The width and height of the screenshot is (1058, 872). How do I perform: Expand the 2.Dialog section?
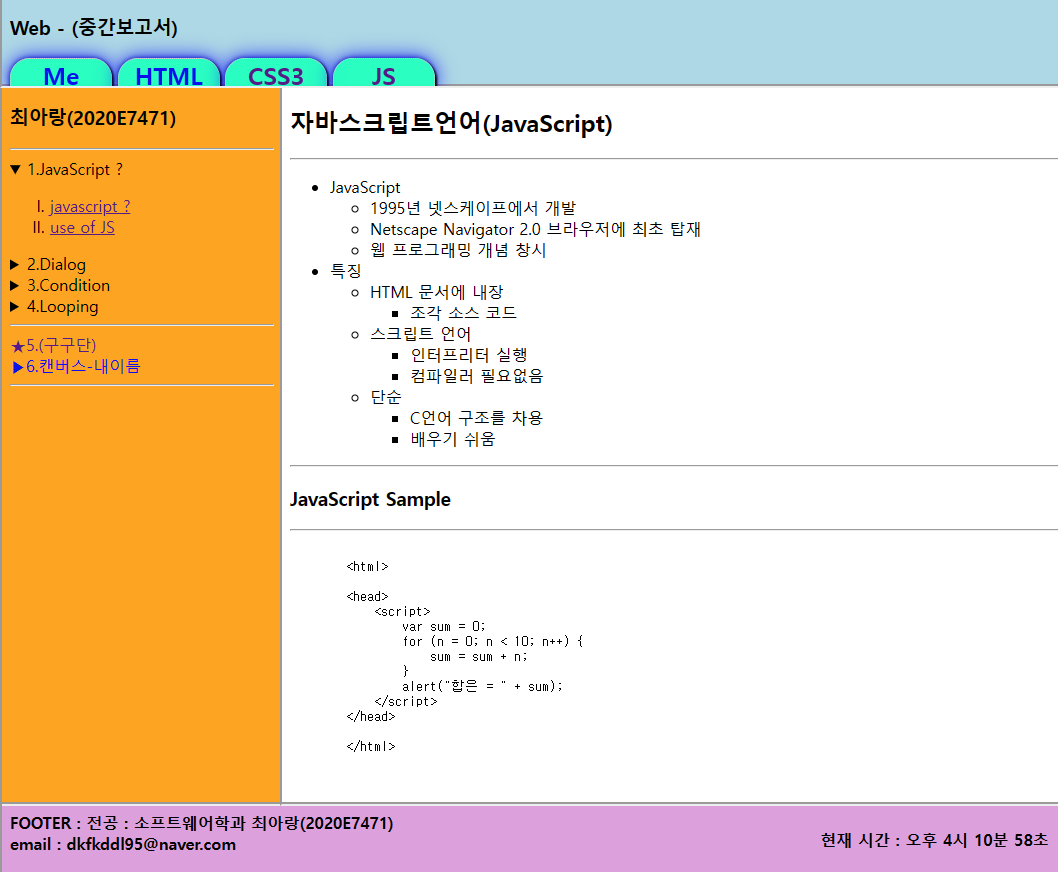click(49, 265)
